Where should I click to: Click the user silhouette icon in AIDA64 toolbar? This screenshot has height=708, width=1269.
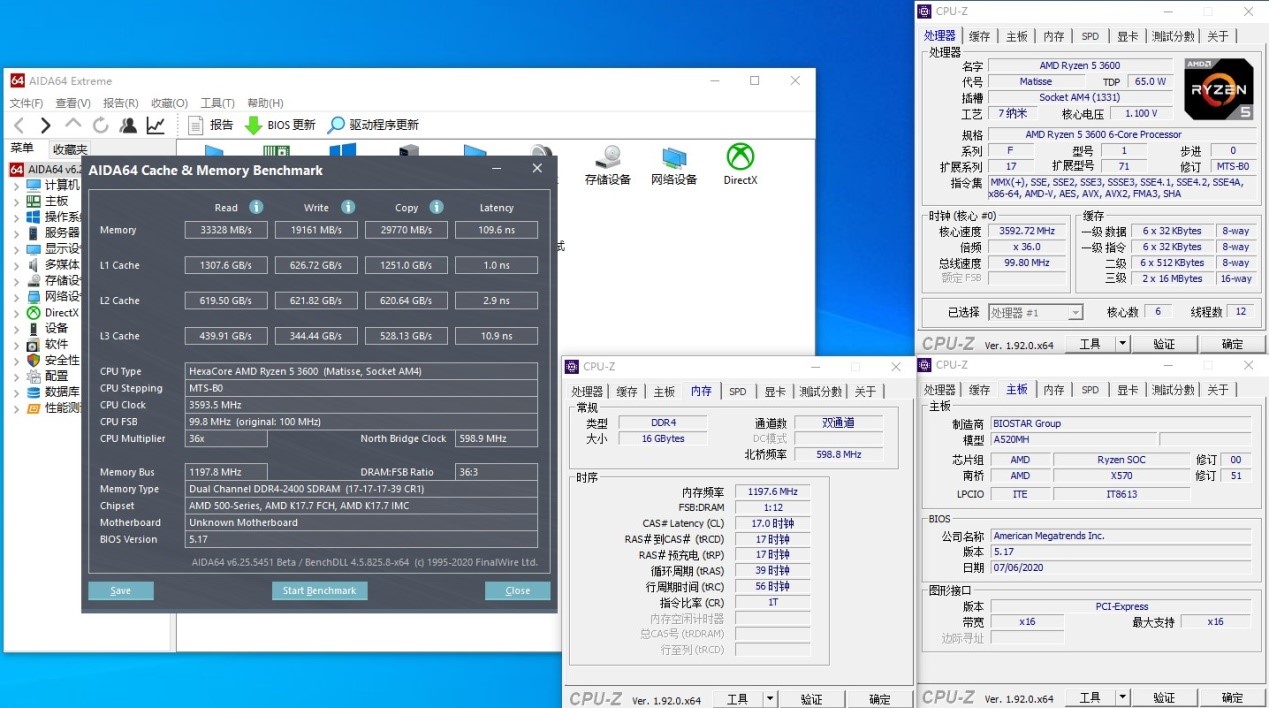coord(128,125)
